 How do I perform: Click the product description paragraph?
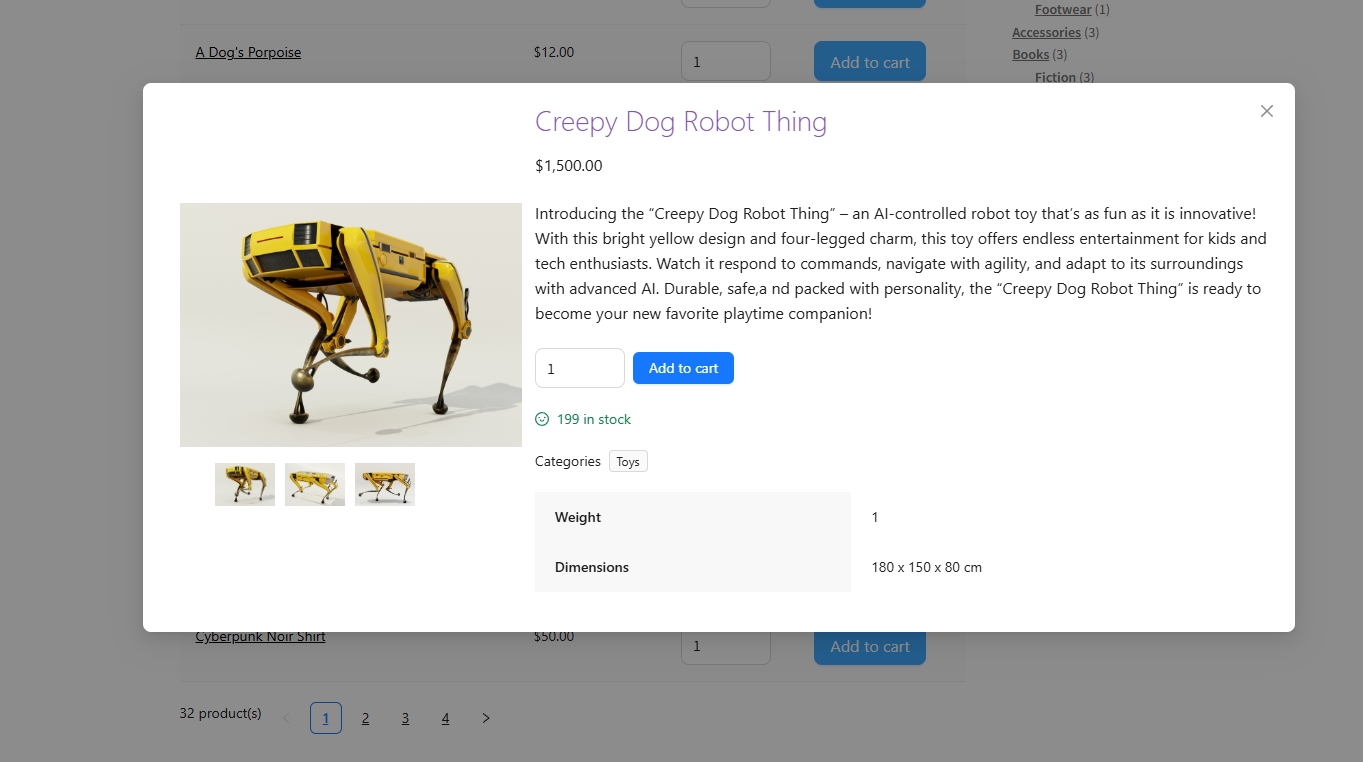pyautogui.click(x=901, y=264)
